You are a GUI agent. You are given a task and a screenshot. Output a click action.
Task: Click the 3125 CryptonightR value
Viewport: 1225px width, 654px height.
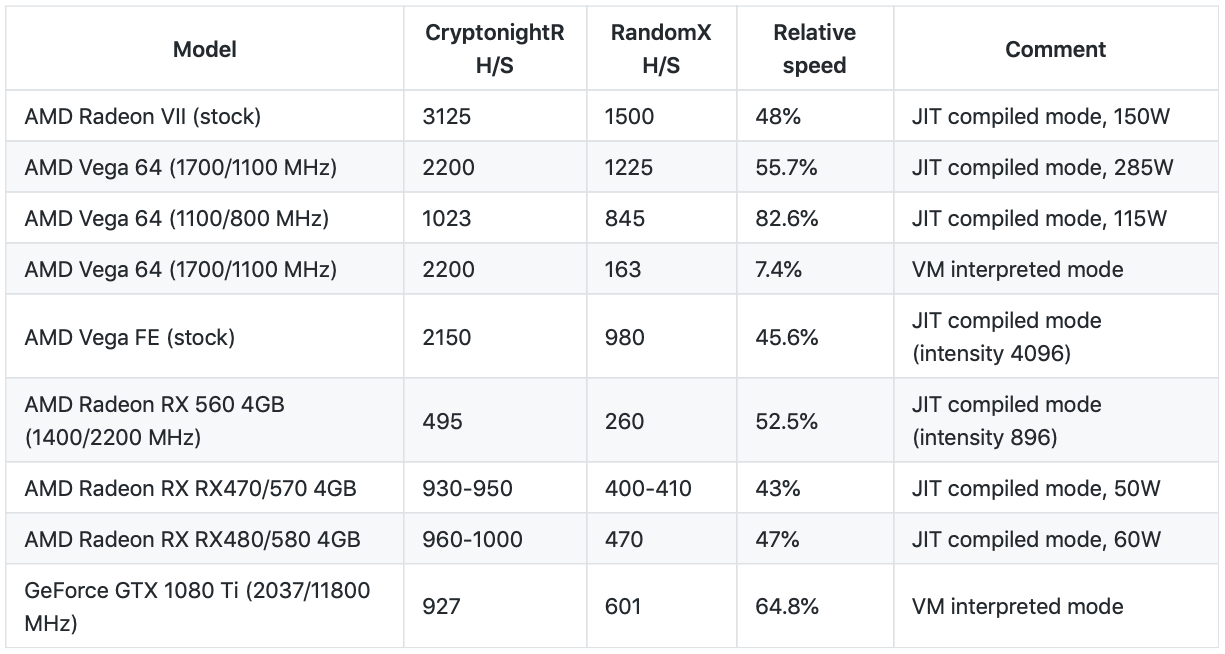447,116
